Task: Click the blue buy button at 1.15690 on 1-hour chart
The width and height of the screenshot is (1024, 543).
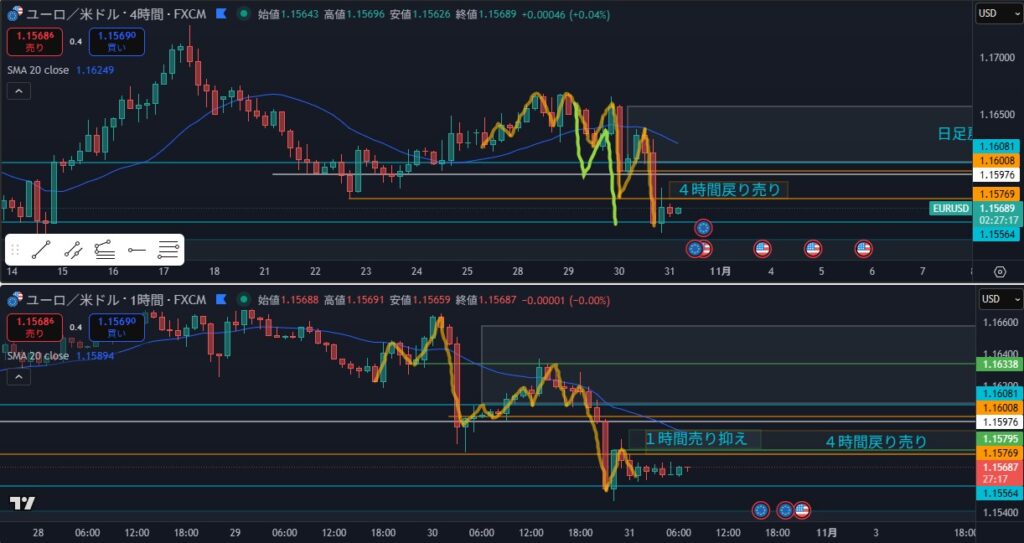Action: click(116, 327)
